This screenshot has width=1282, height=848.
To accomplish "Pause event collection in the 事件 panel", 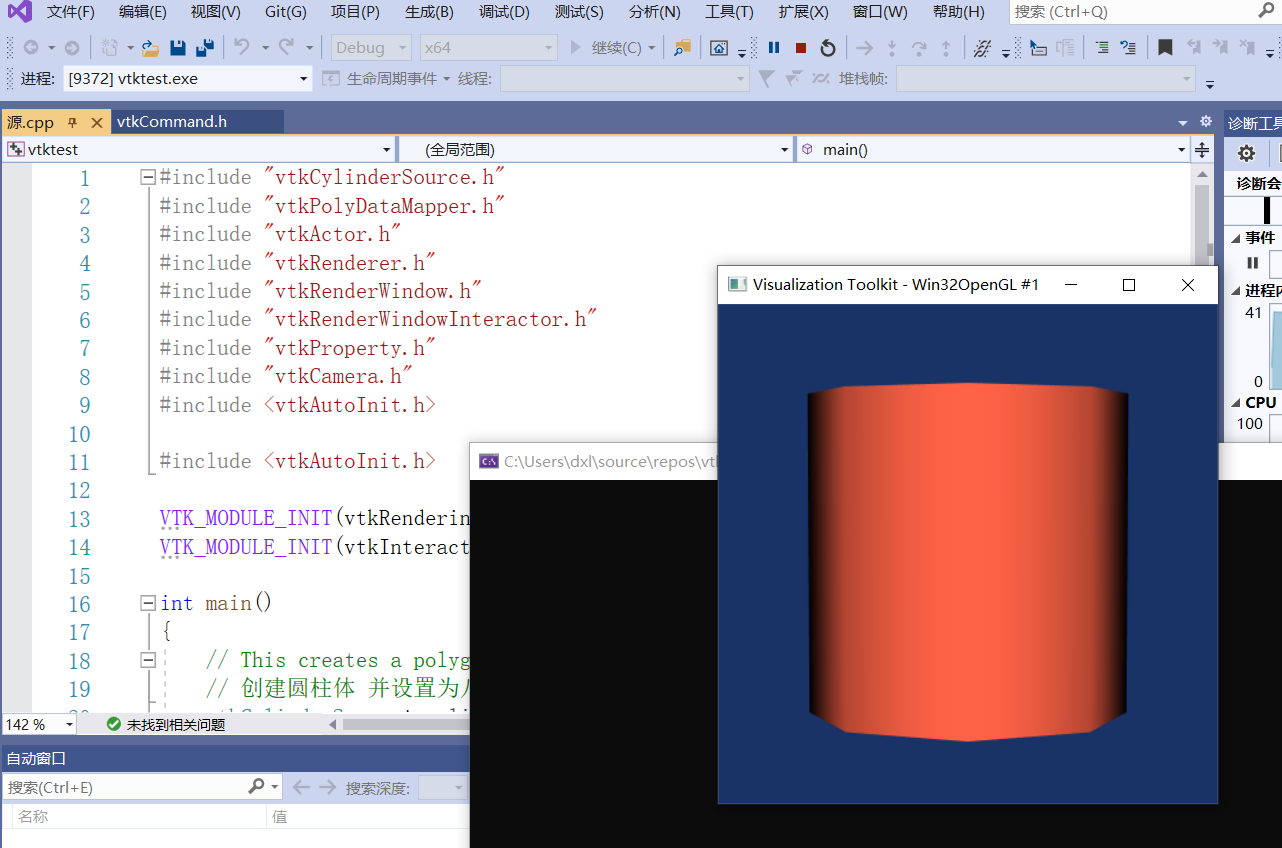I will click(x=1252, y=262).
